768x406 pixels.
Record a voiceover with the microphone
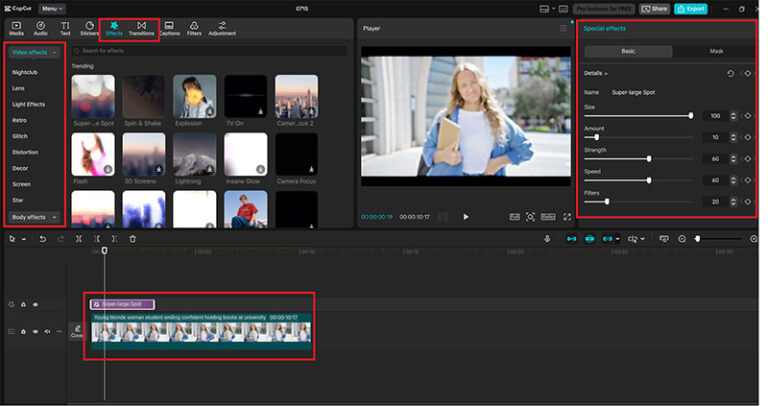pyautogui.click(x=547, y=239)
